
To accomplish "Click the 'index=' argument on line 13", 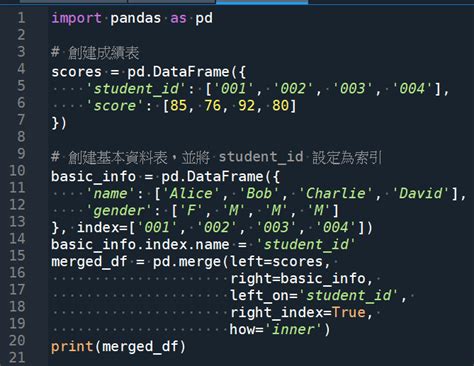I will tap(102, 228).
